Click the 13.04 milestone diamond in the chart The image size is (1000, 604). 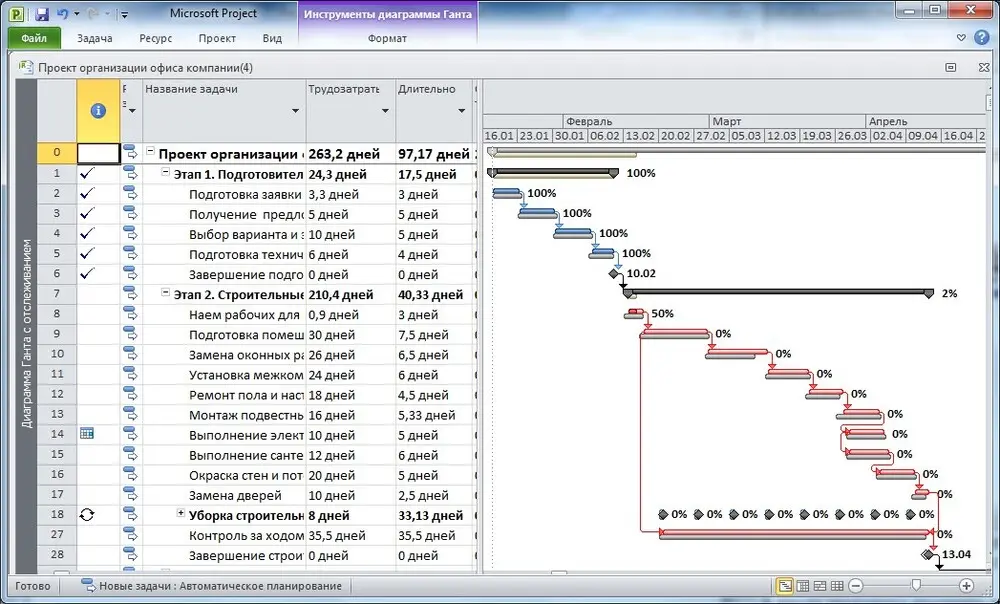click(x=929, y=554)
